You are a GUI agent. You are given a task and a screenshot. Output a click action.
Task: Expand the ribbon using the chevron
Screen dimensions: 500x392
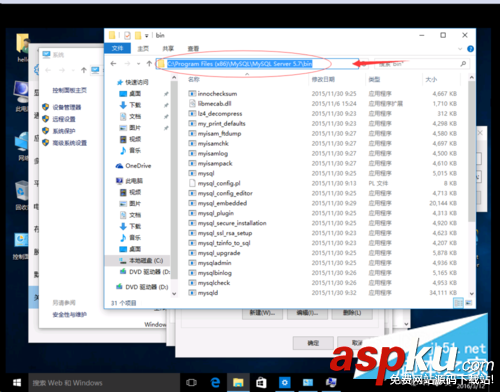(x=460, y=49)
